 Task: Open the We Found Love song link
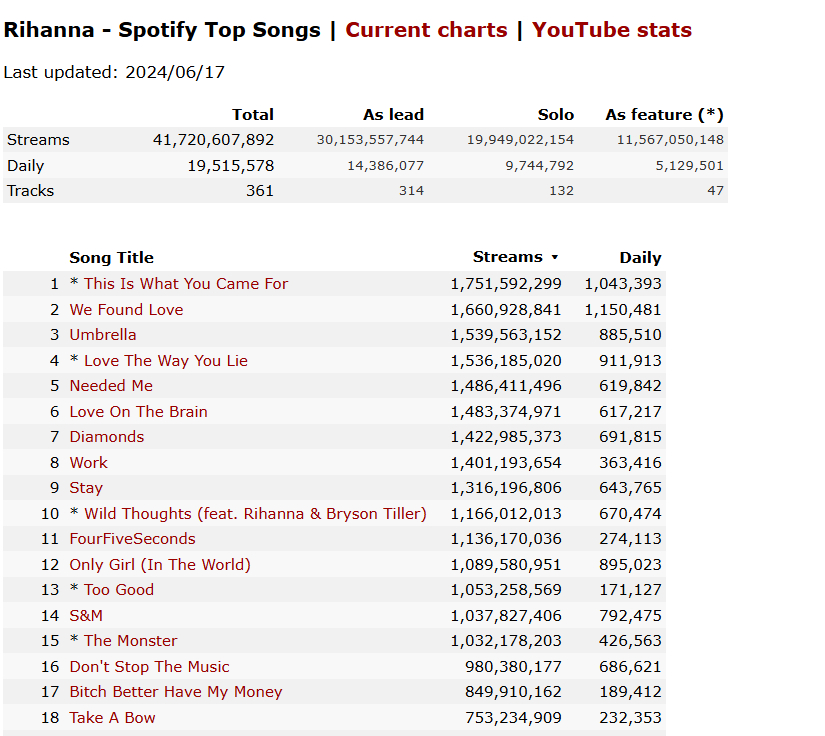pyautogui.click(x=126, y=309)
